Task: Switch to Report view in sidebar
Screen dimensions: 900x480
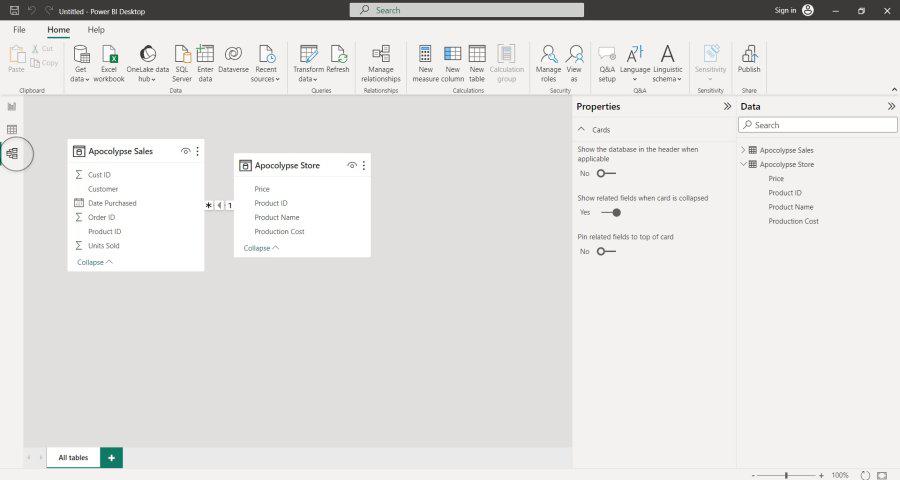Action: pyautogui.click(x=11, y=107)
